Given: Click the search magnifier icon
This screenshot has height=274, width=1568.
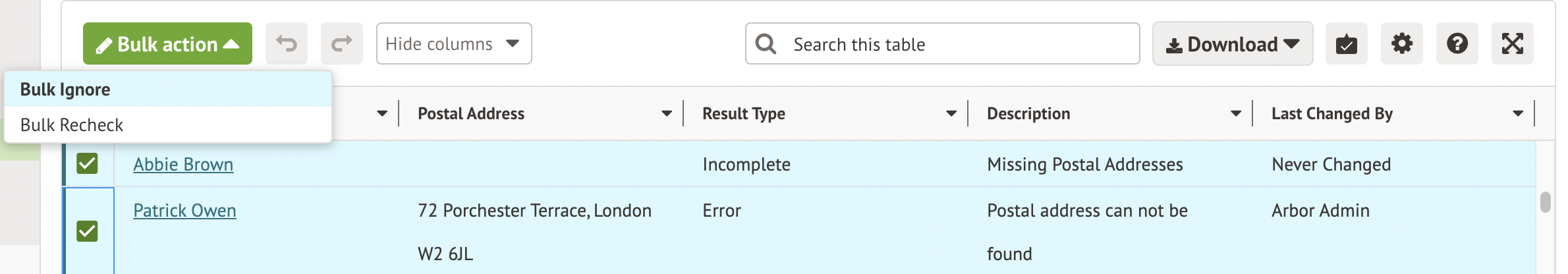Looking at the screenshot, I should (x=766, y=44).
